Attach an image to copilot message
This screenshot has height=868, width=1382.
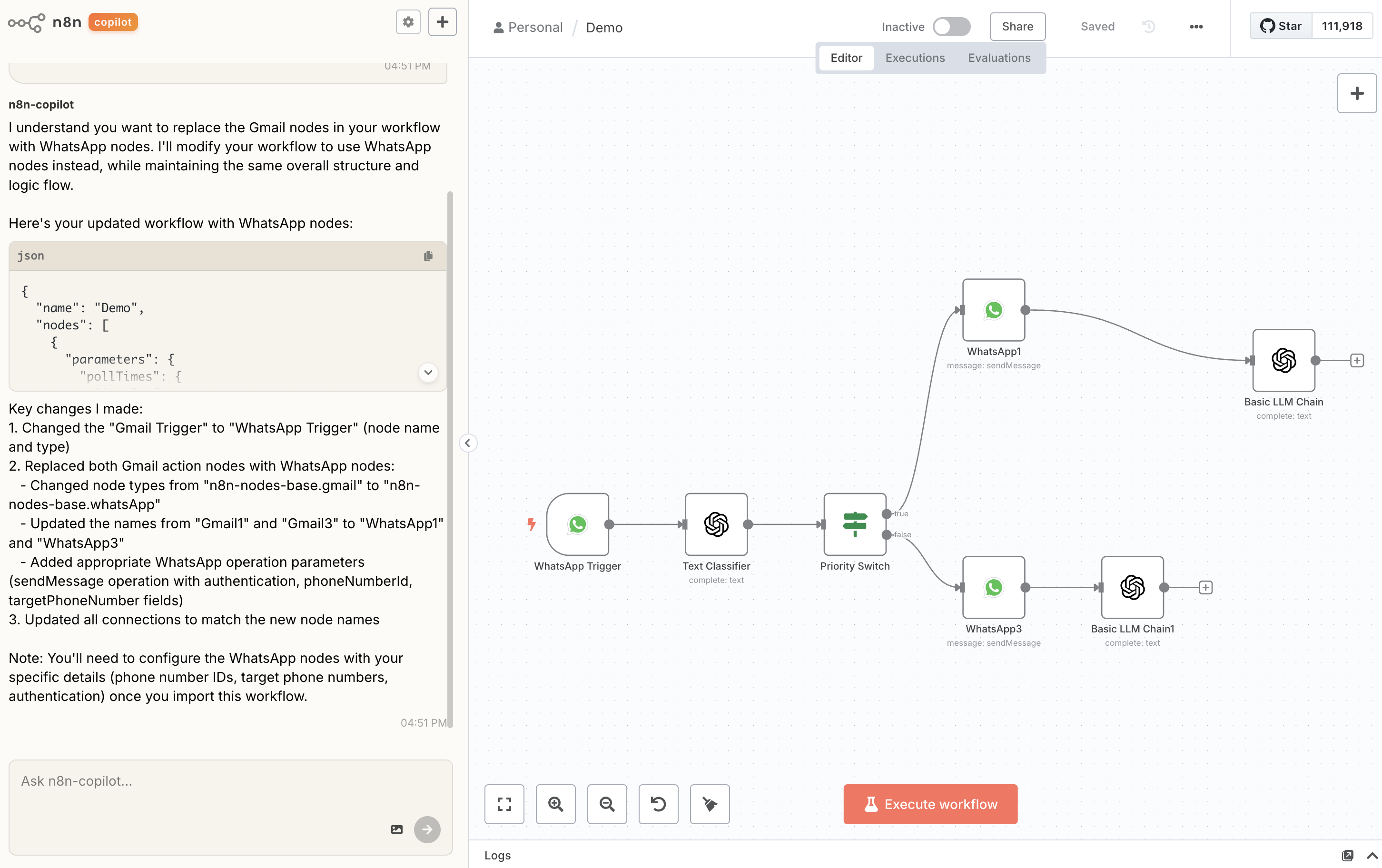click(396, 829)
